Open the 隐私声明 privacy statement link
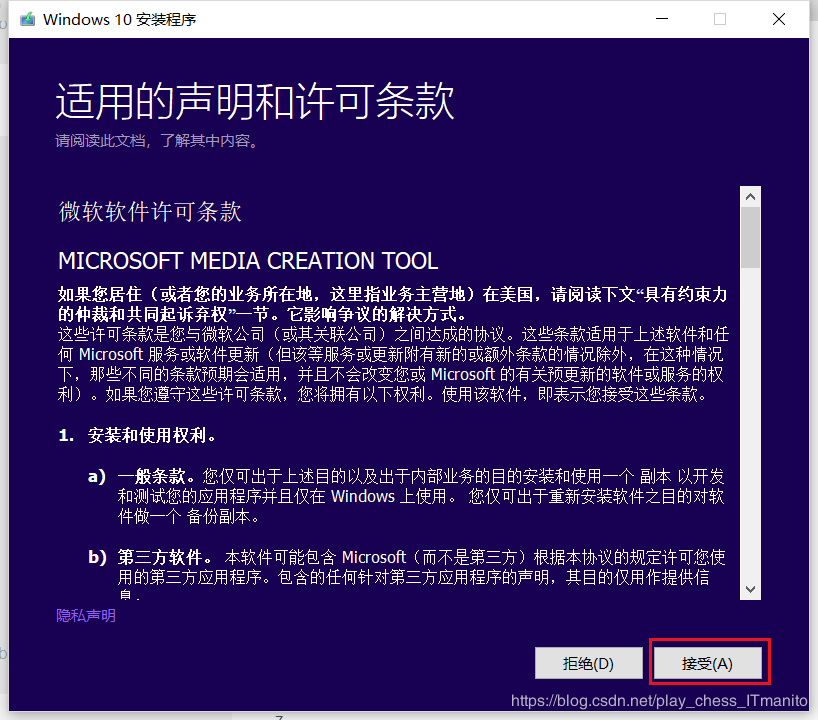This screenshot has height=720, width=818. coord(86,616)
